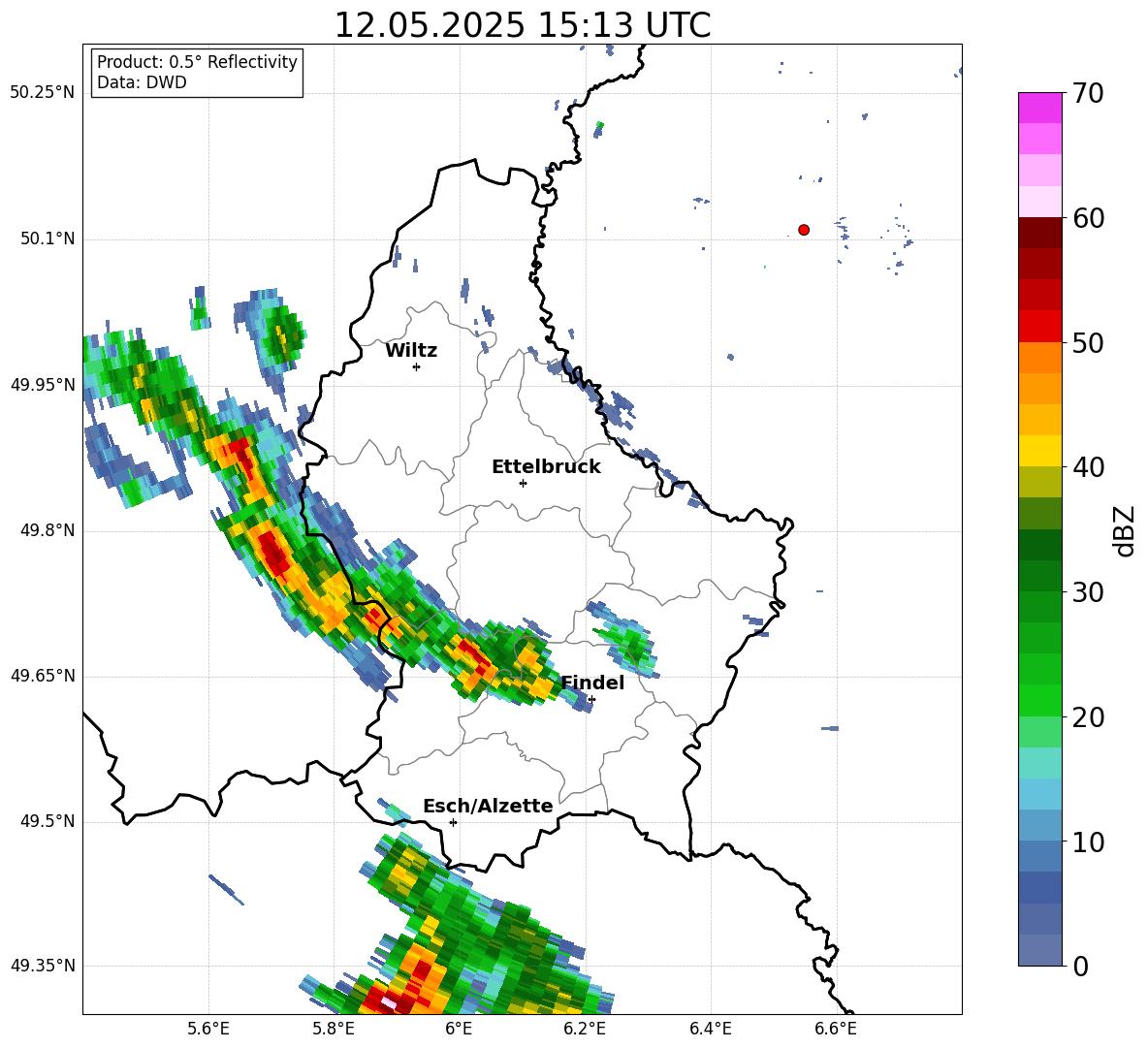The height and width of the screenshot is (1048, 1148).
Task: Click the Findel location cross marker
Action: (x=591, y=699)
